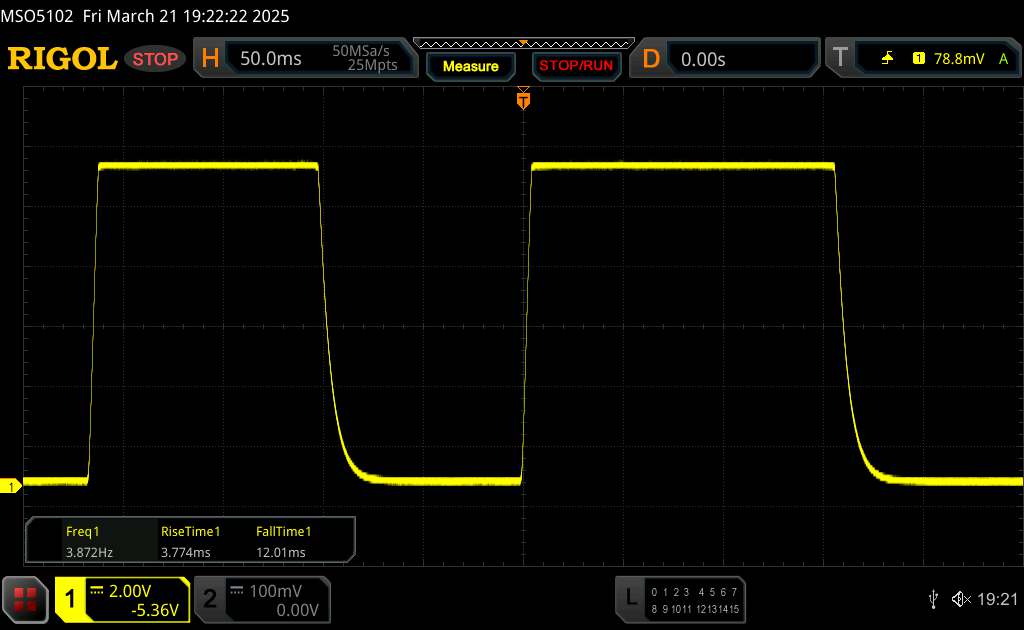Select the orange delay D icon

pos(651,59)
